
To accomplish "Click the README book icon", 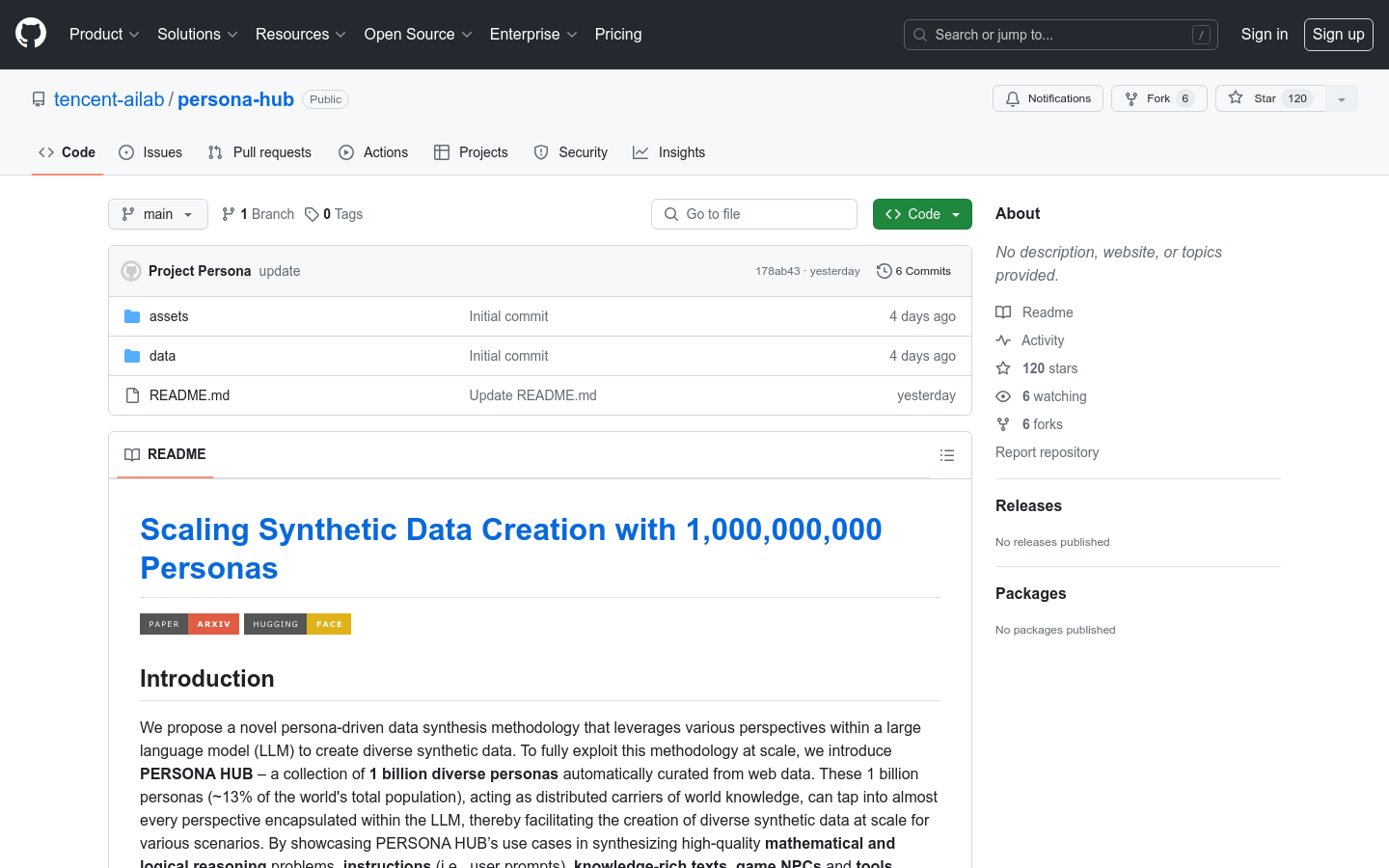I will tap(132, 454).
